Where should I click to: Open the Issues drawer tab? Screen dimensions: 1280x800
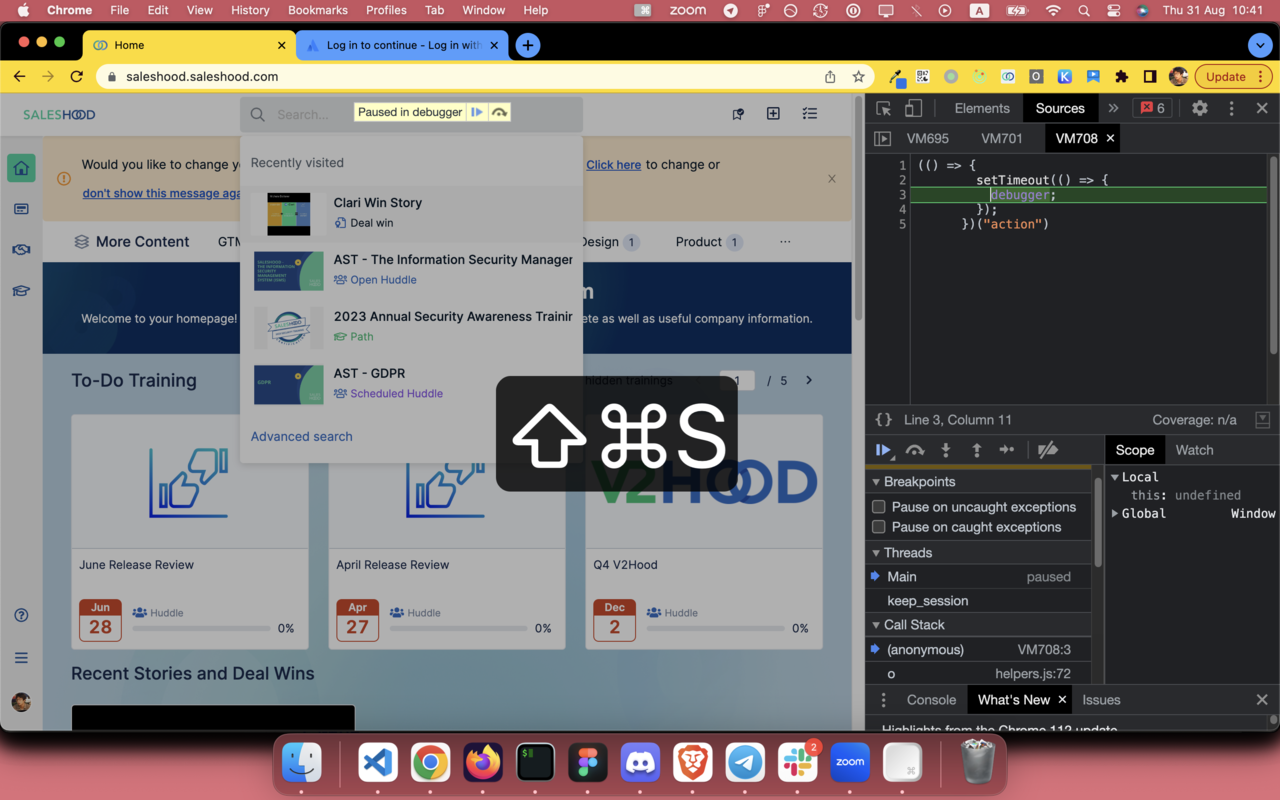(1101, 700)
